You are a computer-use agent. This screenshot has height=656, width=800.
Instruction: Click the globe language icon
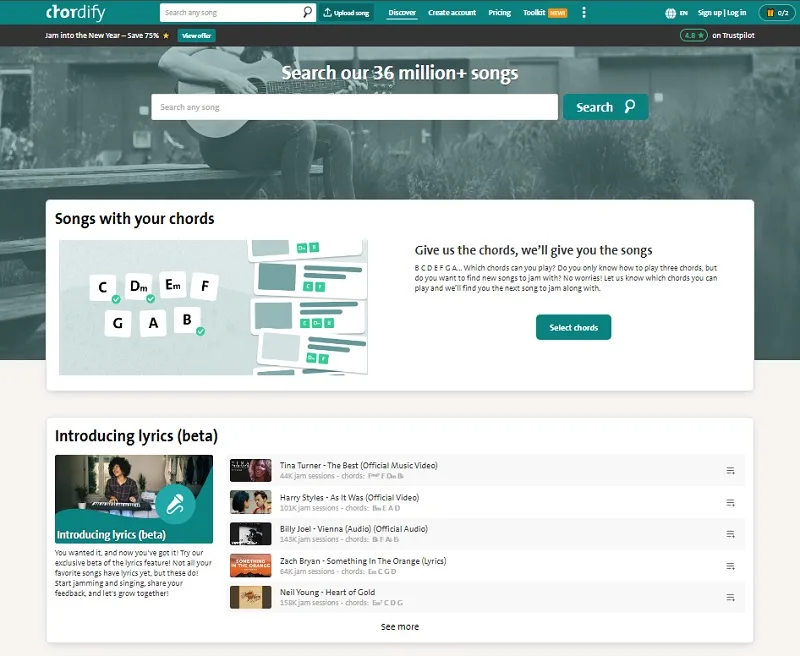tap(670, 13)
